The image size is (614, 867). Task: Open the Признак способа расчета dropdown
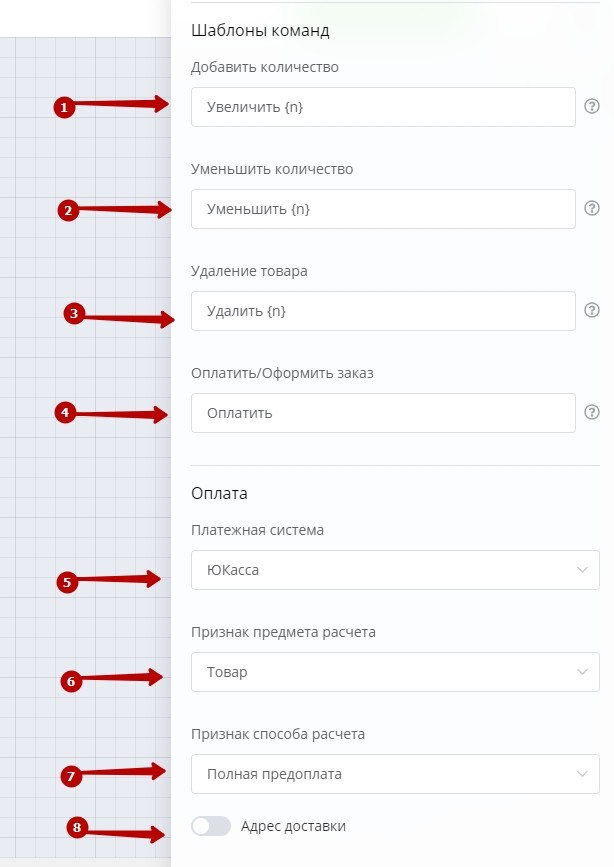(x=394, y=774)
